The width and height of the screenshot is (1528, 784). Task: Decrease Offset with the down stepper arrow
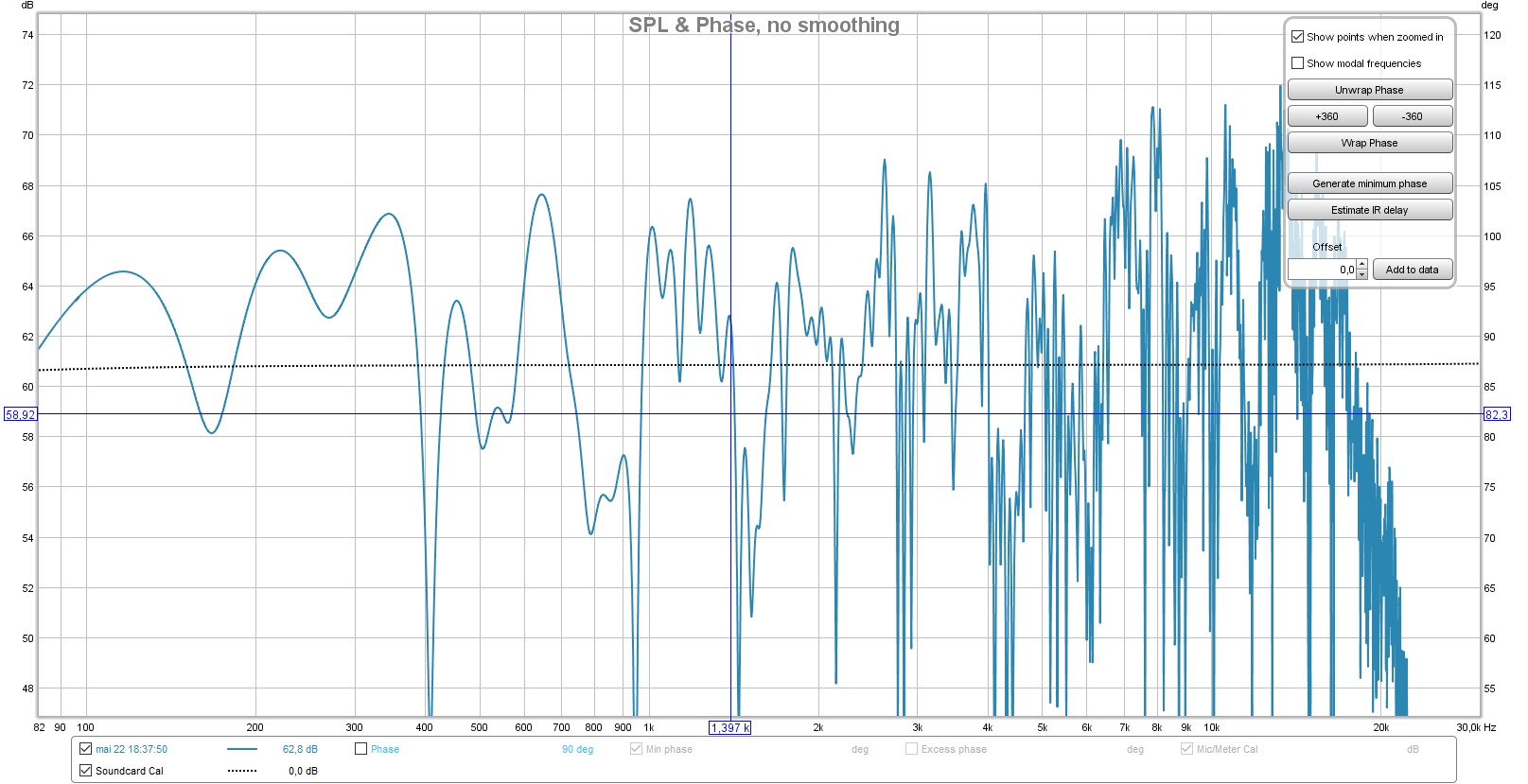point(1361,274)
